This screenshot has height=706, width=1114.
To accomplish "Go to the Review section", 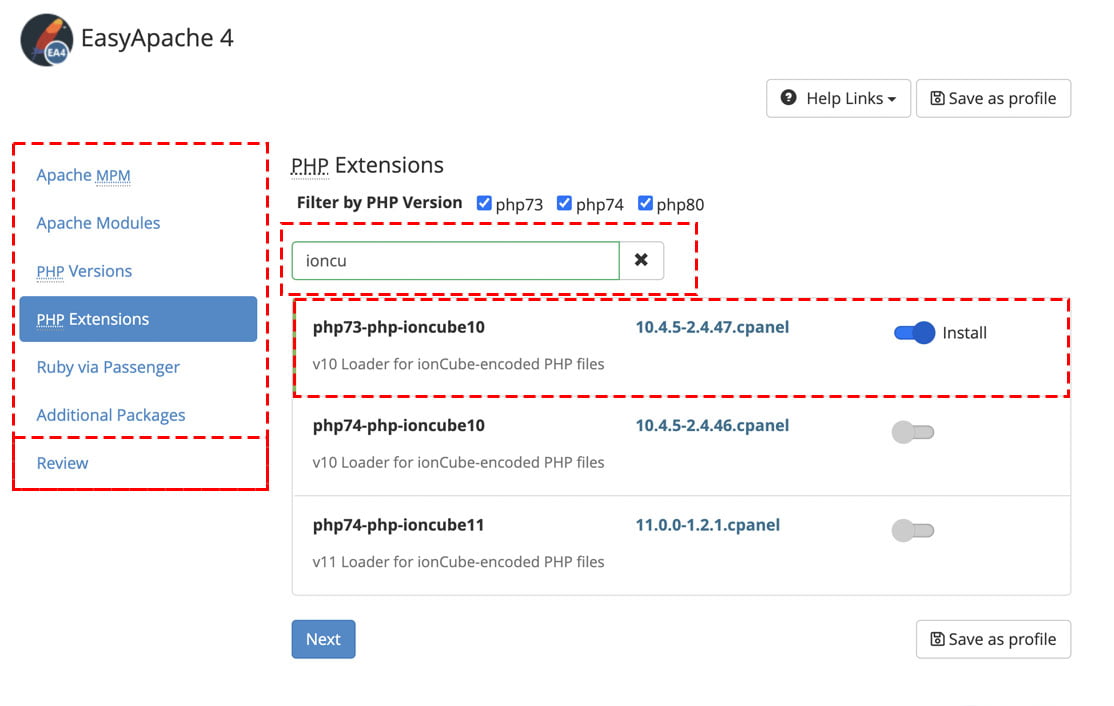I will pos(62,463).
